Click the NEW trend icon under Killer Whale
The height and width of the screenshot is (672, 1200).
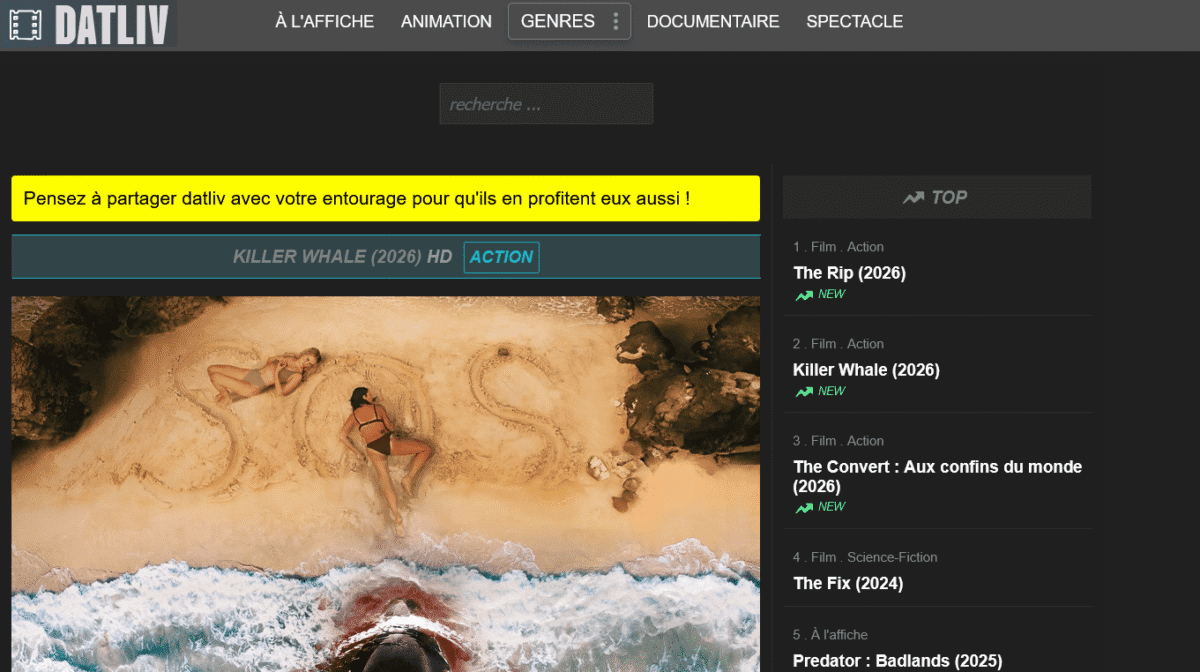click(804, 392)
